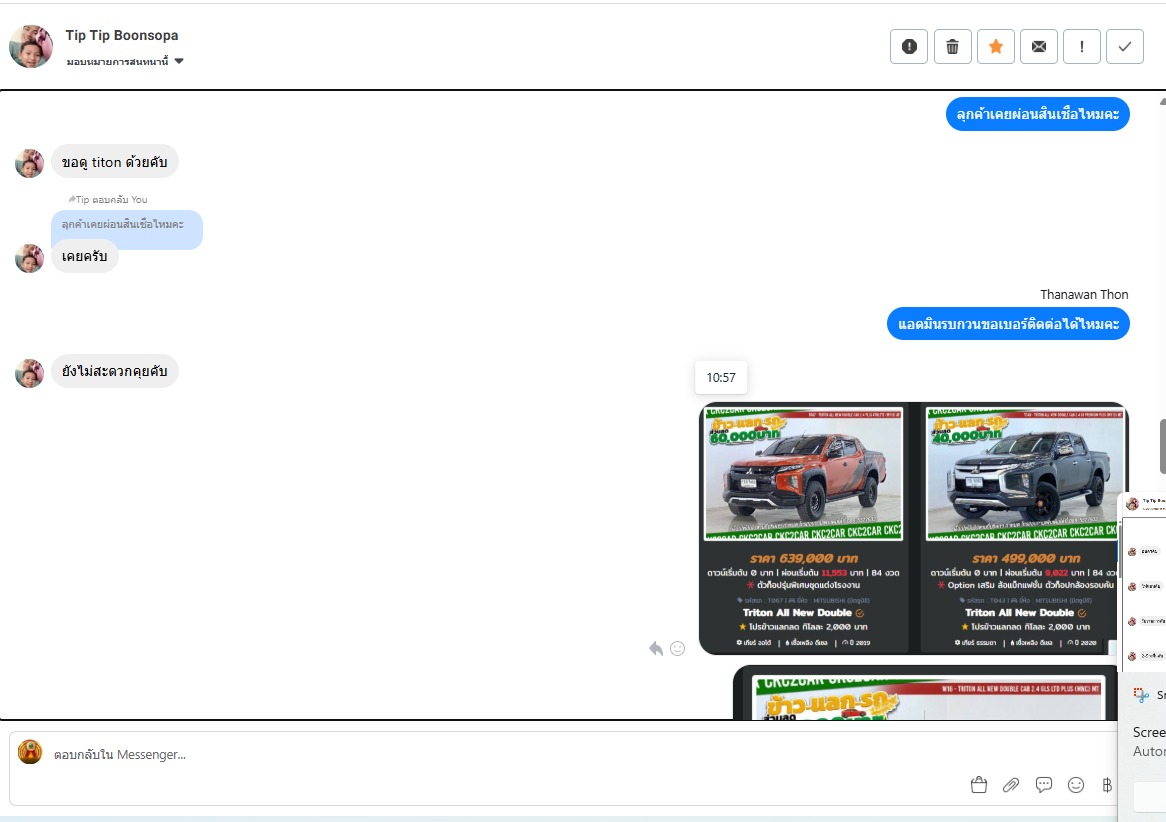Add a reaction with the smiley beside images
Screen dimensions: 1166x822
[x=677, y=649]
